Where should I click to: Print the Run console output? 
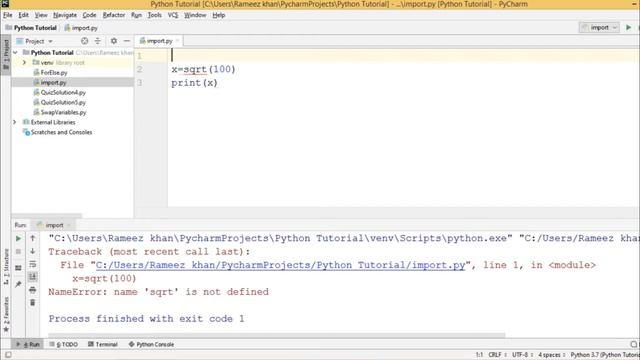33,290
